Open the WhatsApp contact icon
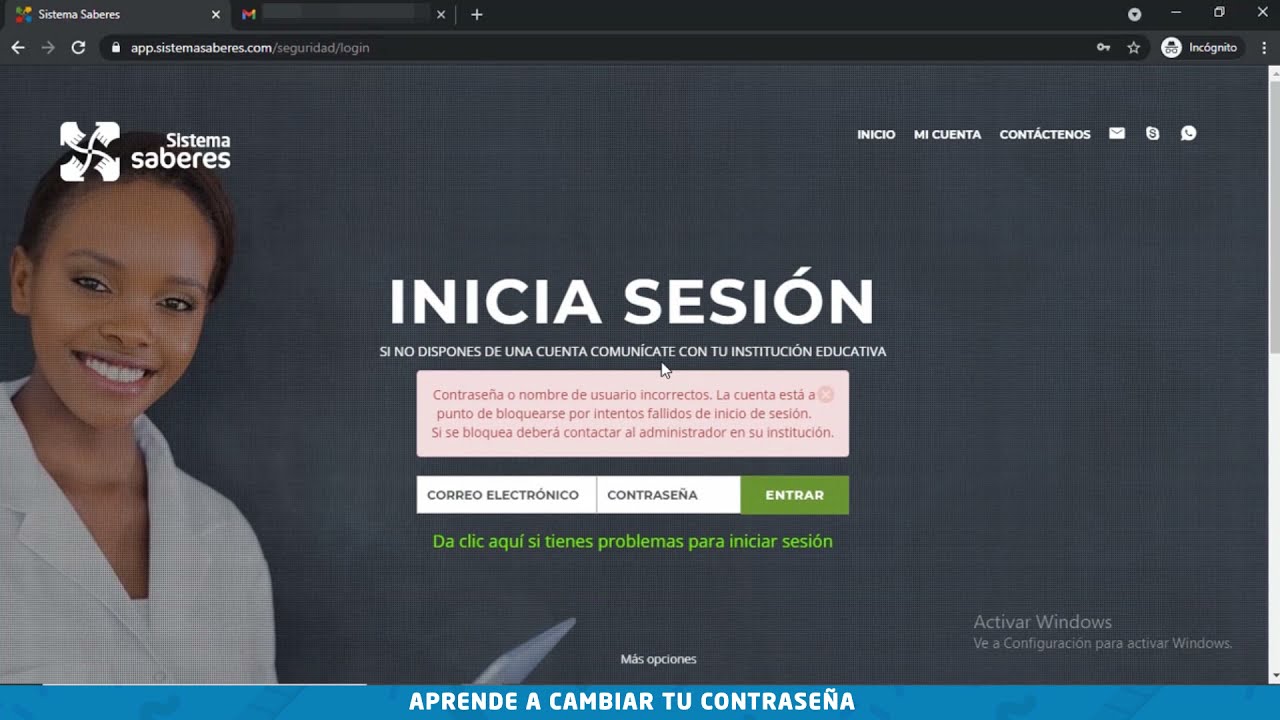 tap(1188, 134)
